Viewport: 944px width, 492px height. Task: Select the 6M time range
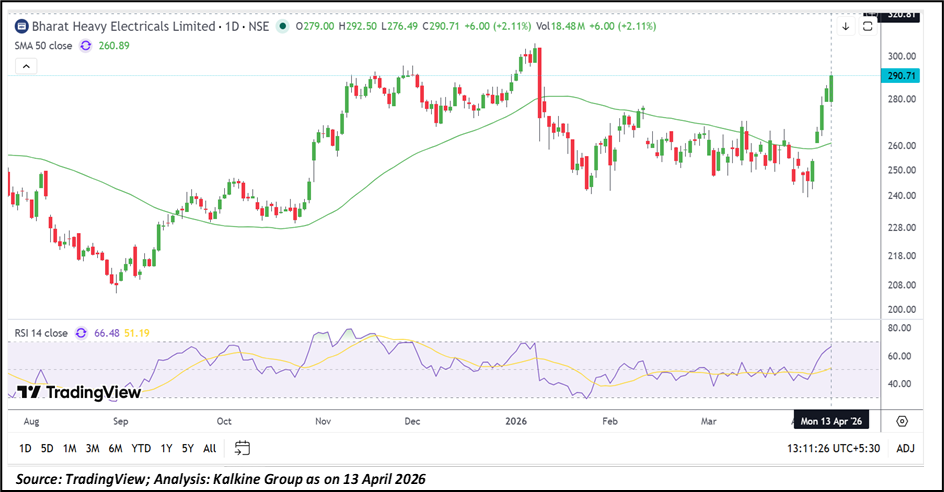(115, 448)
